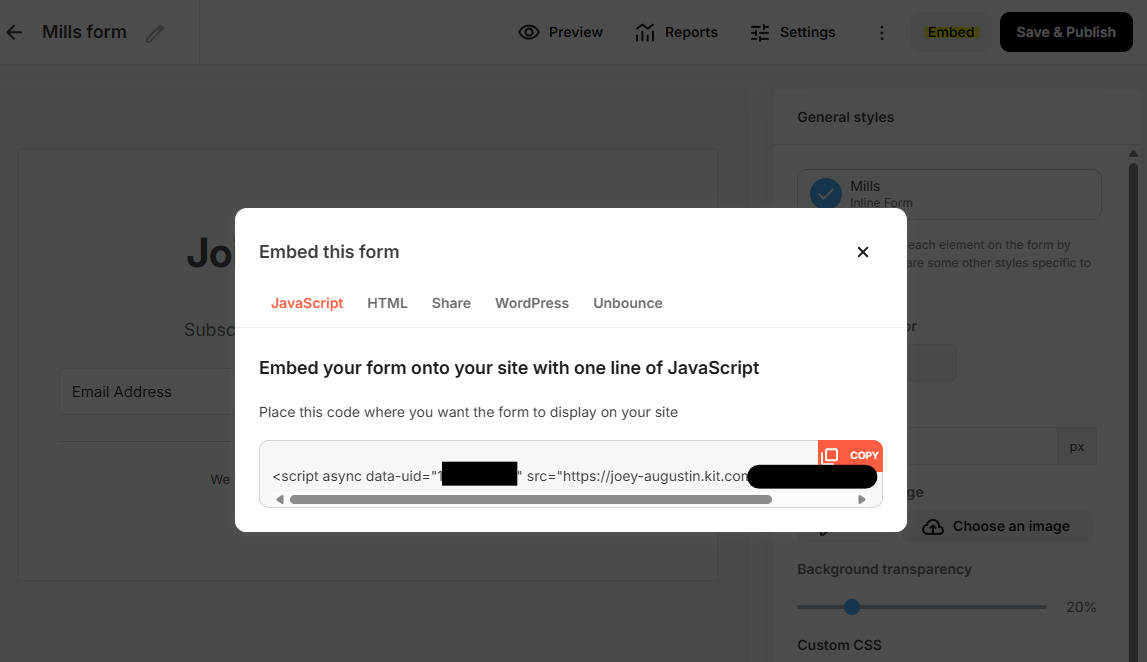The width and height of the screenshot is (1147, 662).
Task: Click the back arrow icon
Action: [x=14, y=32]
